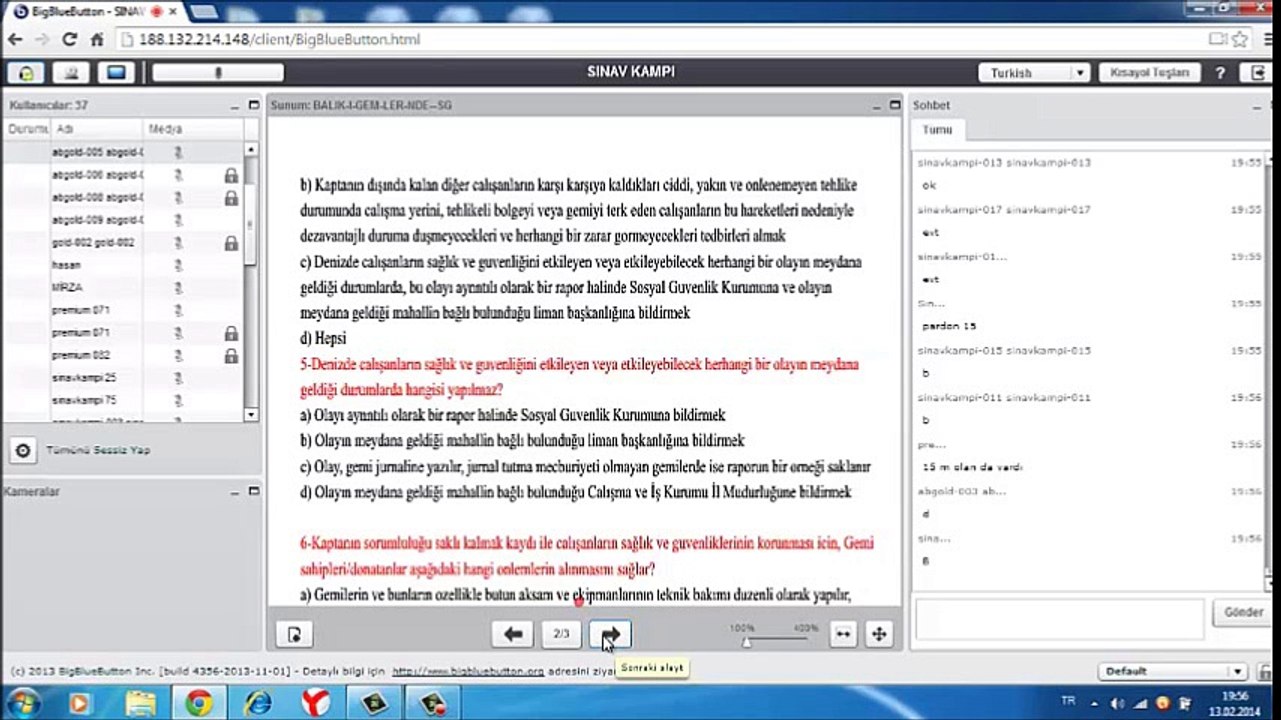Viewport: 1281px width, 720px height.
Task: Click the headset audio join icon
Action: pyautogui.click(x=25, y=73)
